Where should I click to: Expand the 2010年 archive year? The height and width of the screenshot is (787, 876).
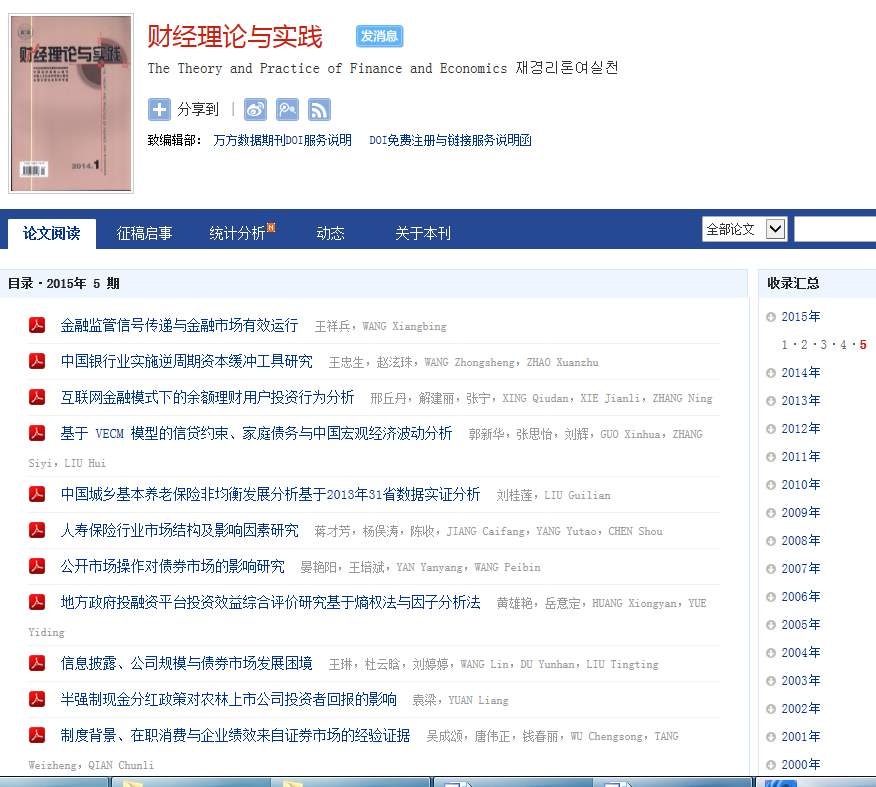point(800,485)
